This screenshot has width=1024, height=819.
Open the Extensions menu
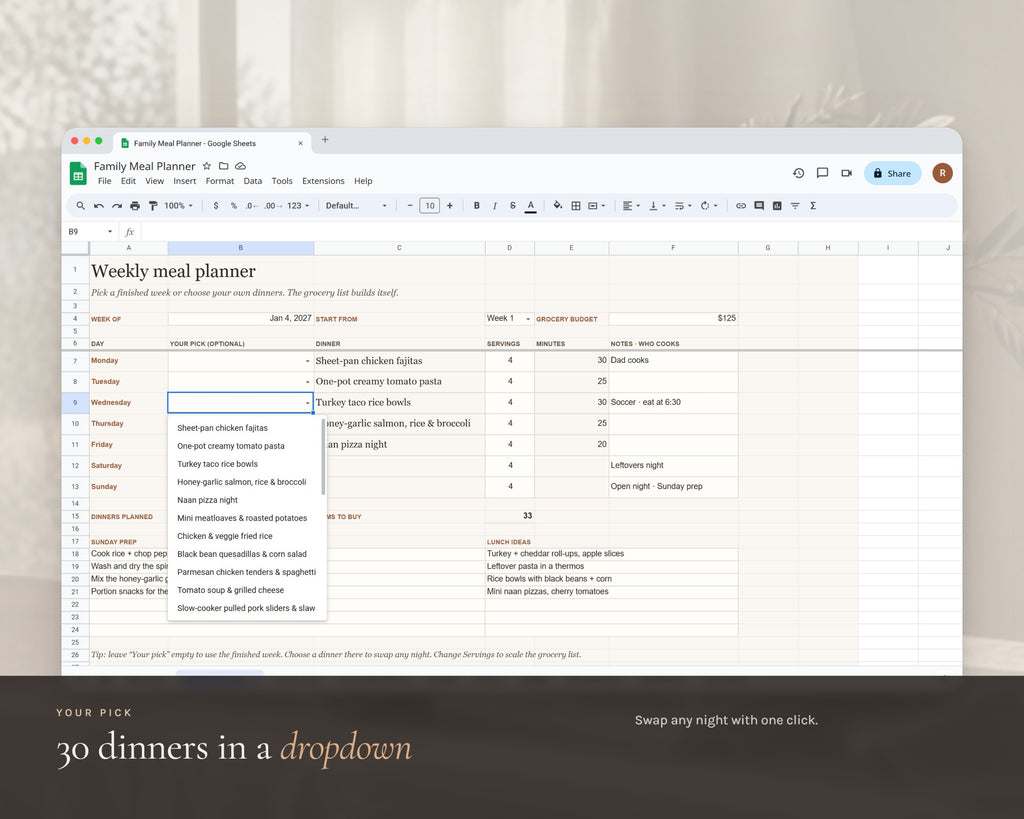(323, 181)
